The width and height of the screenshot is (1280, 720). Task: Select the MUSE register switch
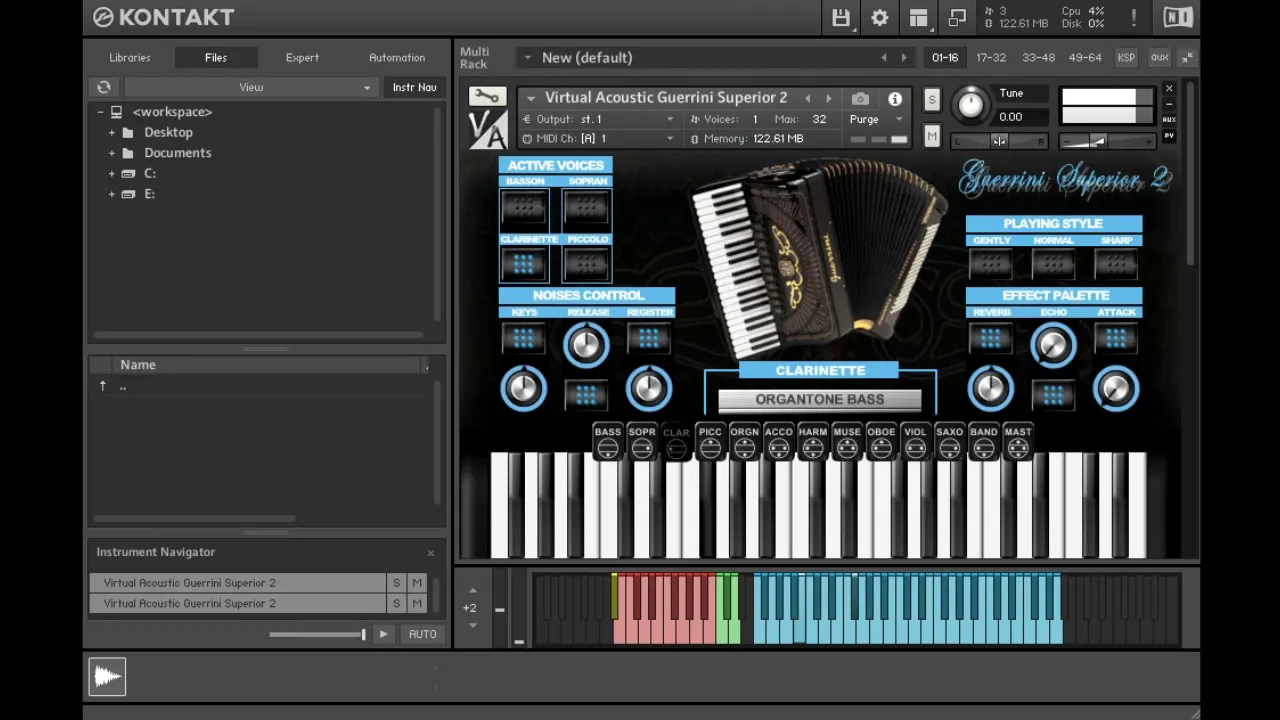846,442
